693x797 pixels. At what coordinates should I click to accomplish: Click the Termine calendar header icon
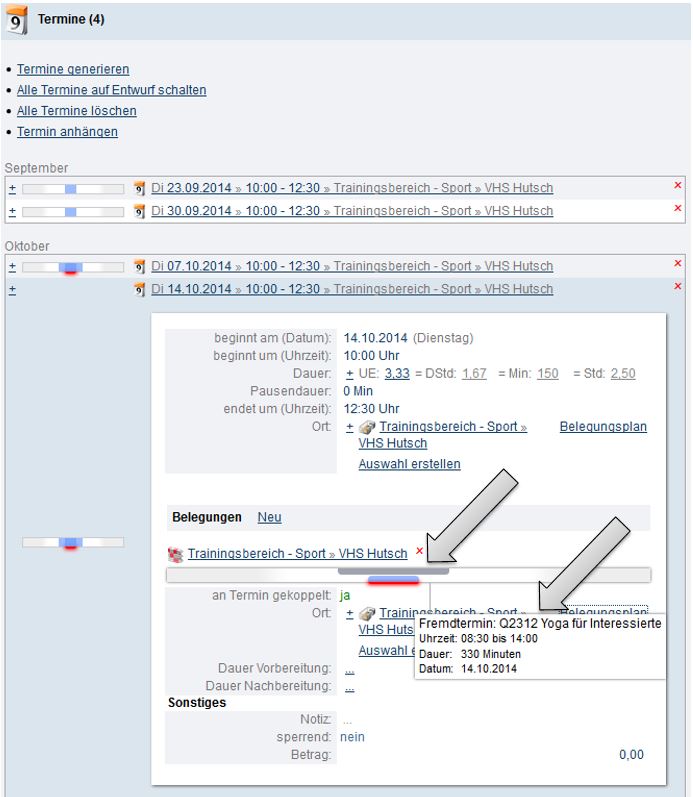coord(17,20)
